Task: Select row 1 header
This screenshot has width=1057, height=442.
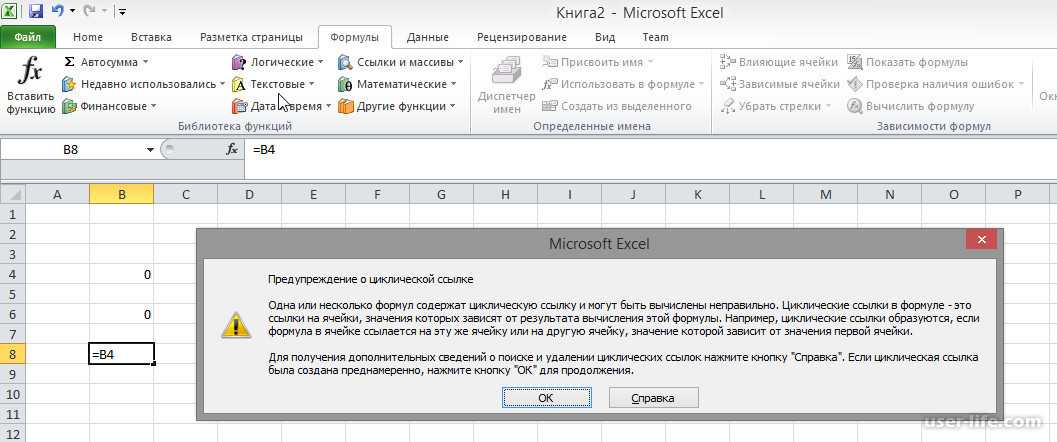Action: click(13, 214)
